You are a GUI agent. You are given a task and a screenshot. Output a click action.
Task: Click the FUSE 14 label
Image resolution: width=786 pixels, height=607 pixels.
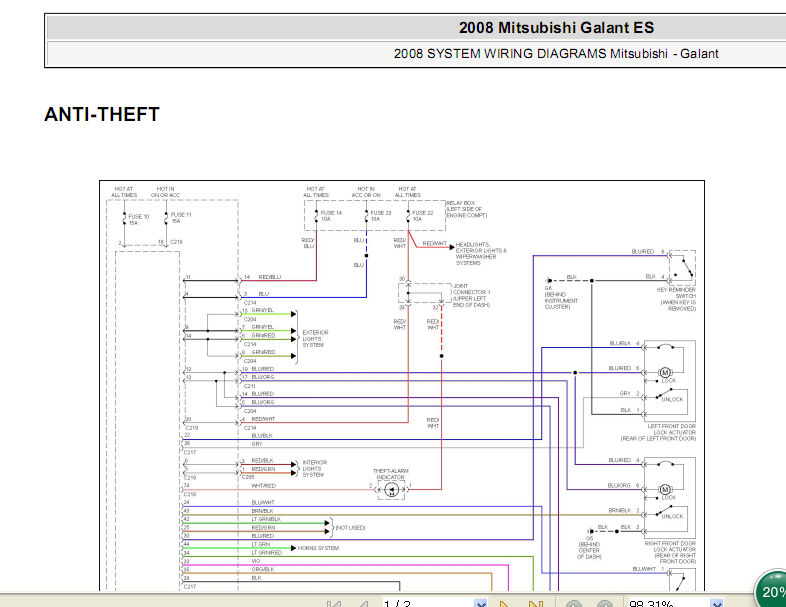331,213
